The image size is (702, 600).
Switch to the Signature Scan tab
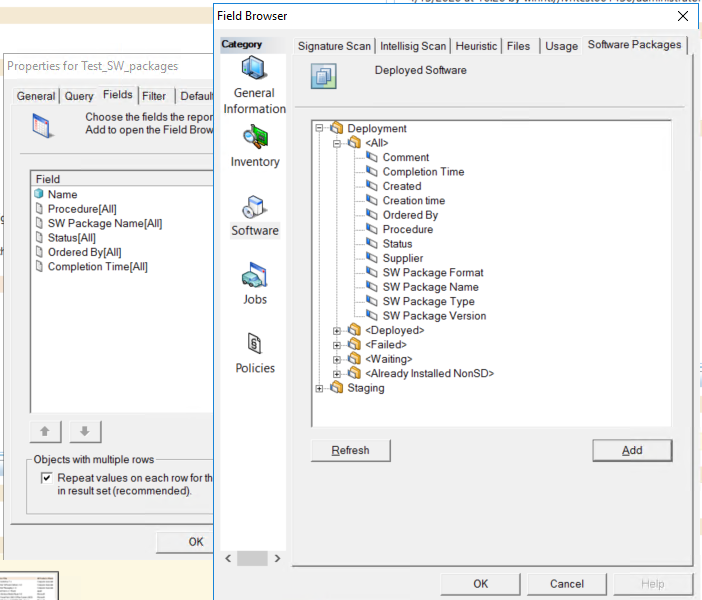(x=334, y=46)
